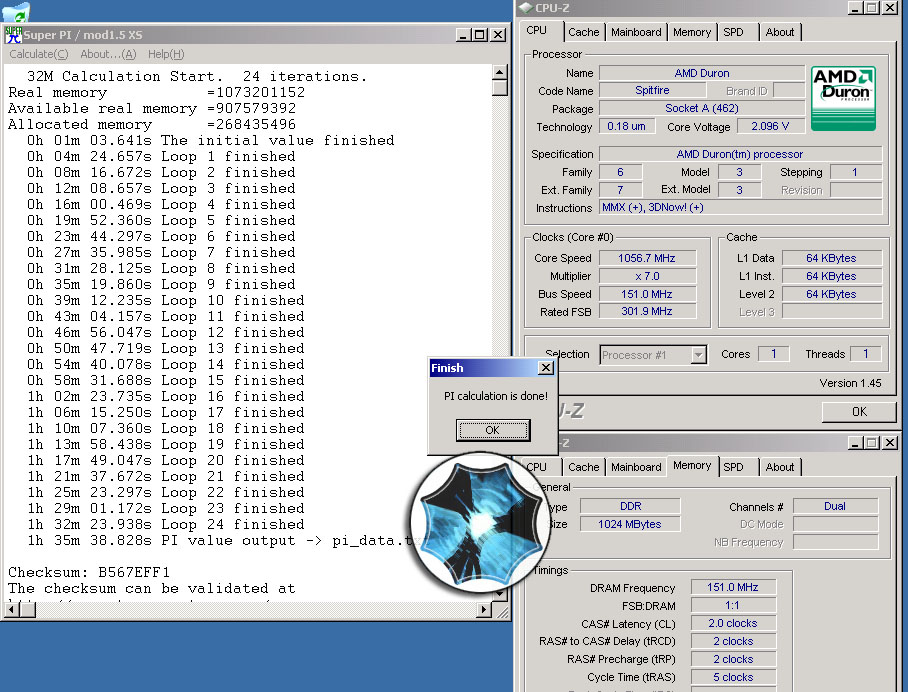Click the 2.096 V core voltage value
This screenshot has width=908, height=692.
(x=770, y=126)
